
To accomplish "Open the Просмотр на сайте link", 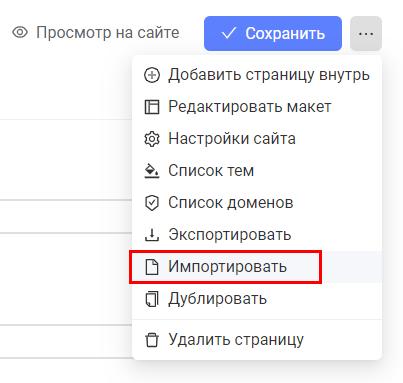I will (96, 33).
